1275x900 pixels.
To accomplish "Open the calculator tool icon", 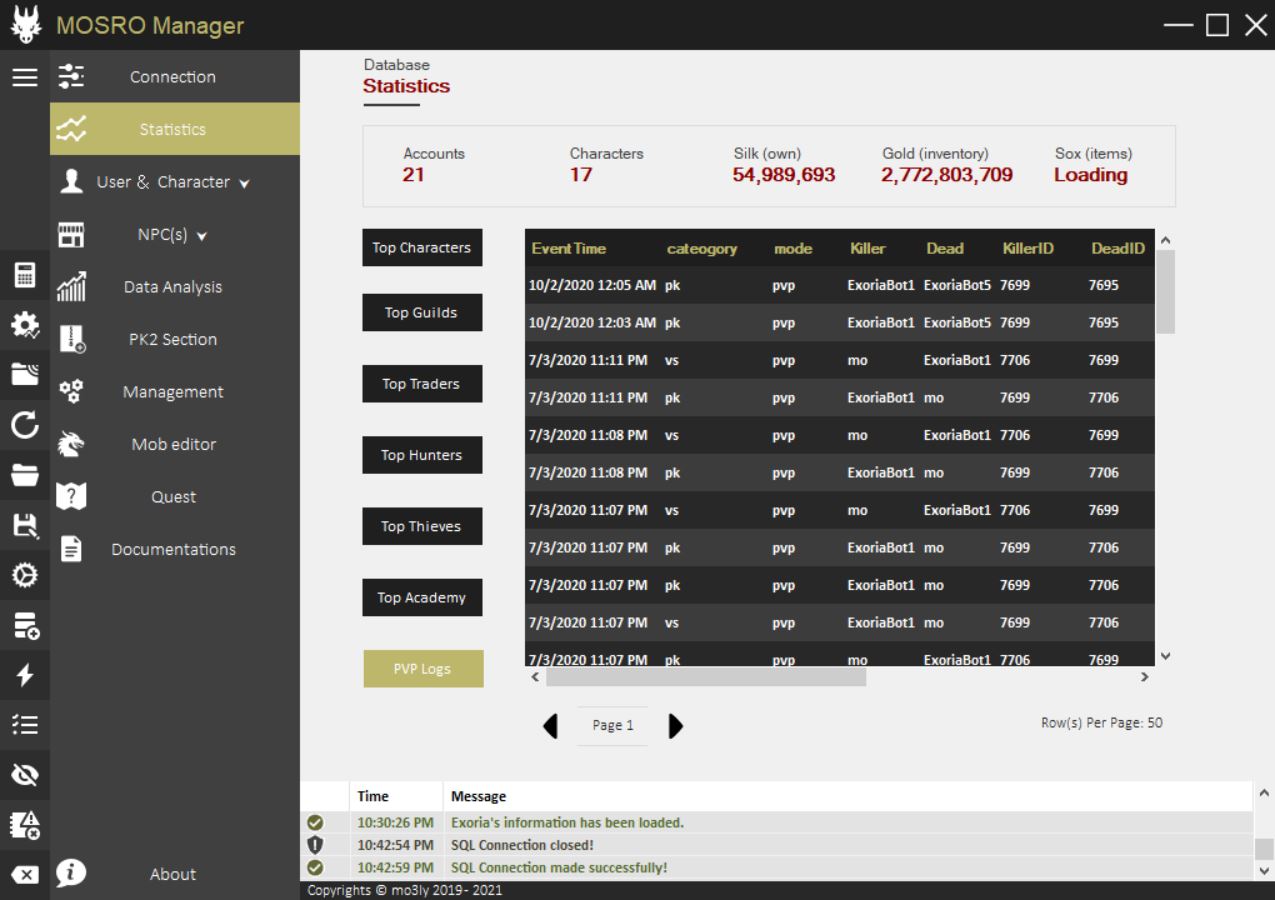I will pos(24,275).
